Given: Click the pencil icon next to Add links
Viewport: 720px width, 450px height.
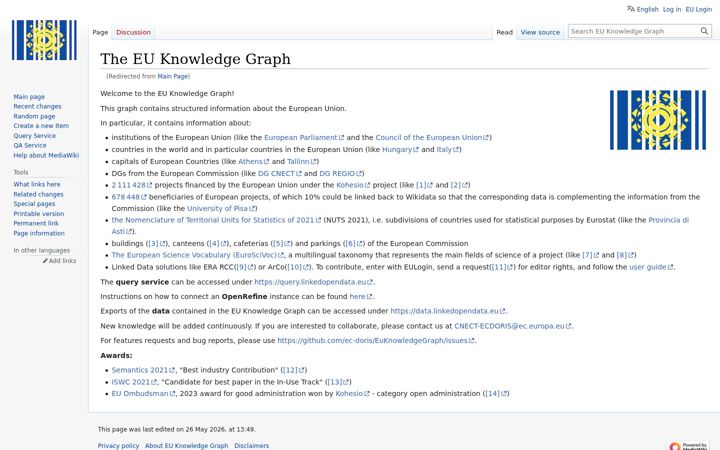Looking at the screenshot, I should 45,261.
